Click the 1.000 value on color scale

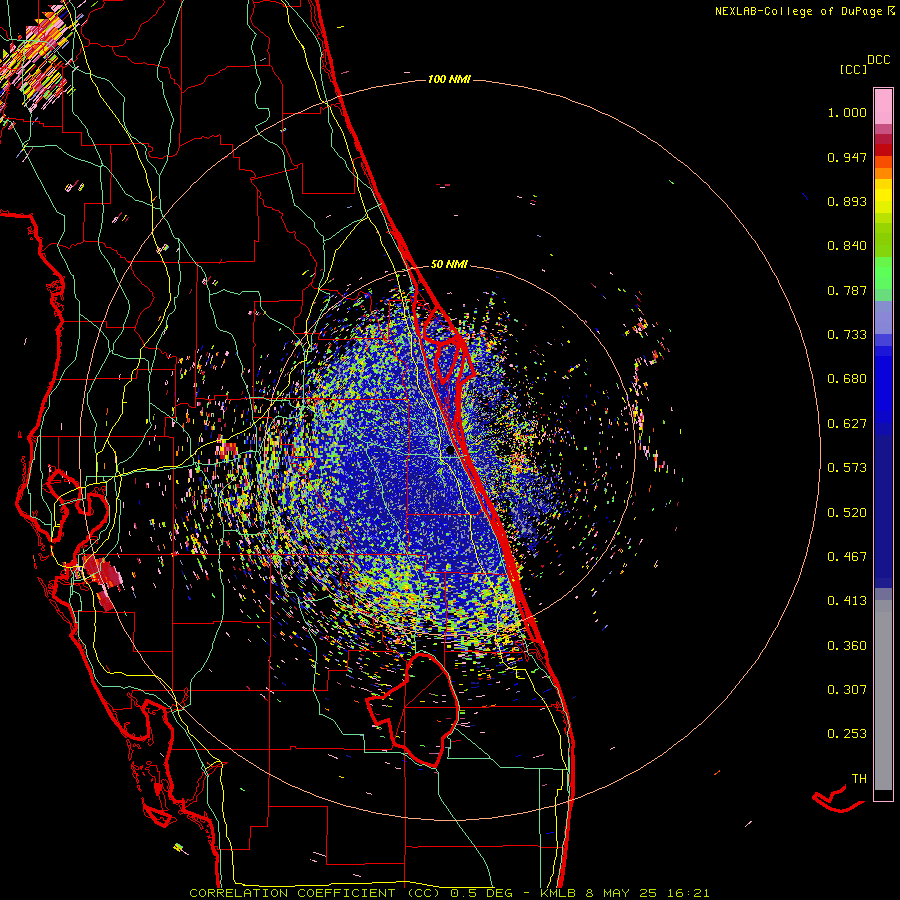coord(847,113)
